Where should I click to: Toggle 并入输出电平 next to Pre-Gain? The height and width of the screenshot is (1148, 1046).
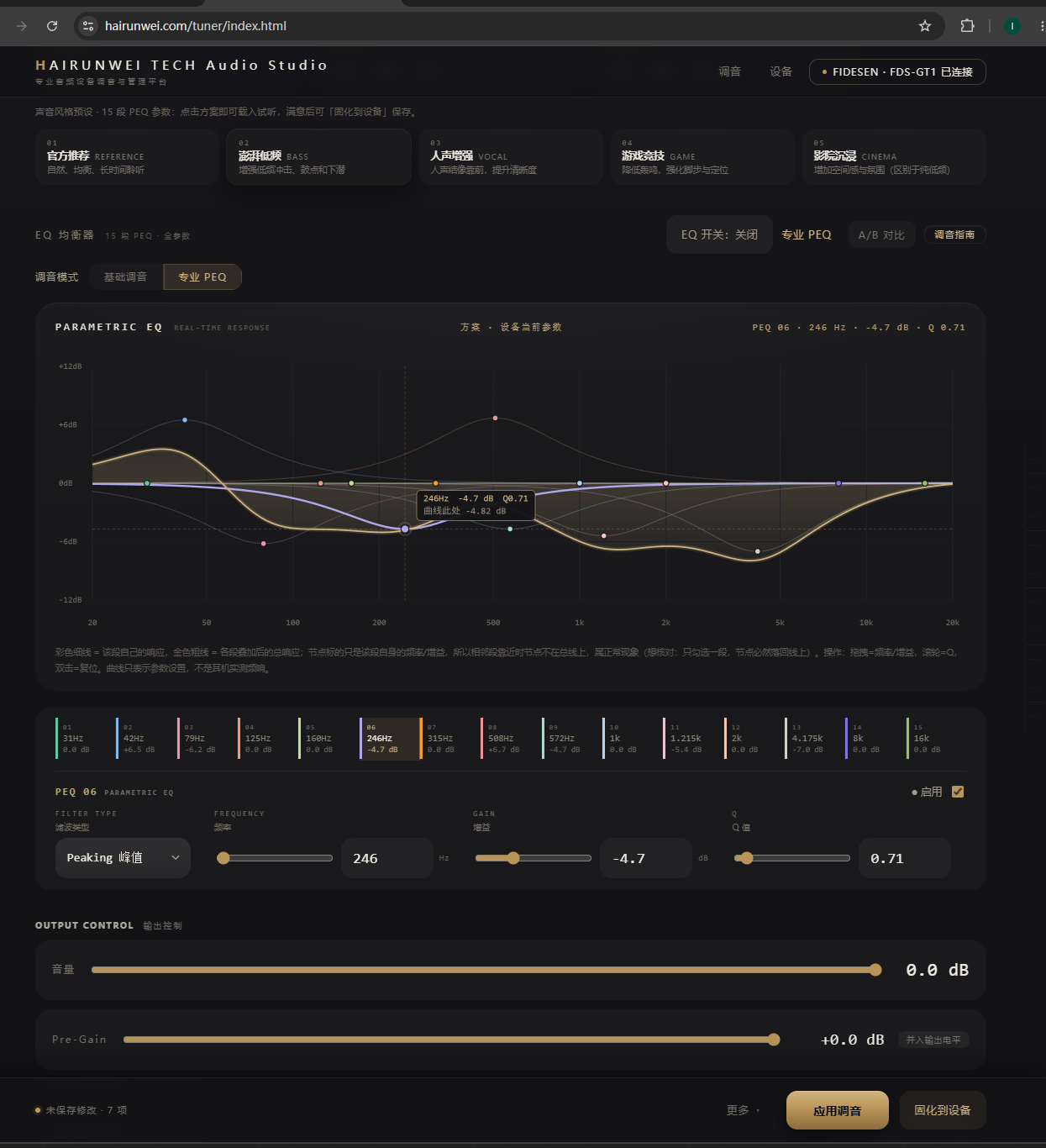coord(933,1040)
